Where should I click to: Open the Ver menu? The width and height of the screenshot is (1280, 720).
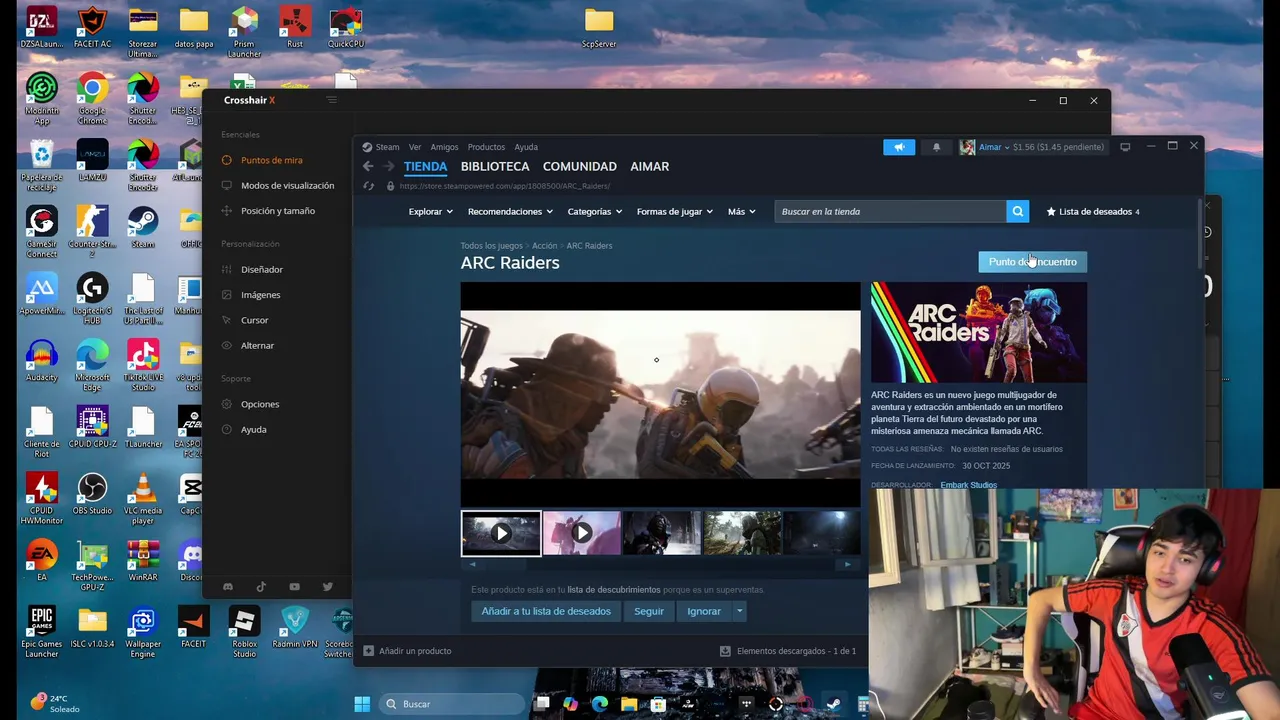415,147
